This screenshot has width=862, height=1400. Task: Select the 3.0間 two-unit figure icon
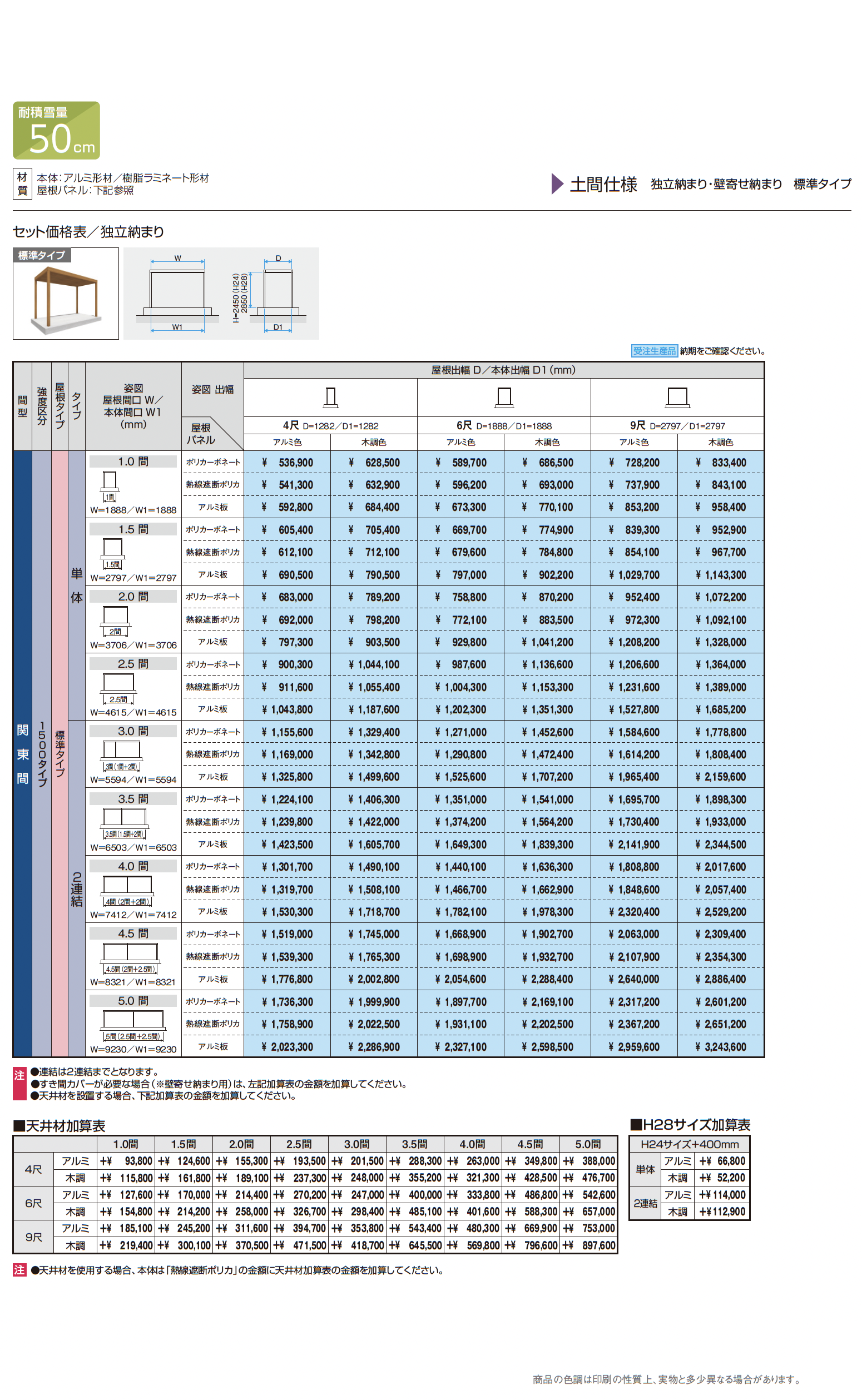pos(121,751)
